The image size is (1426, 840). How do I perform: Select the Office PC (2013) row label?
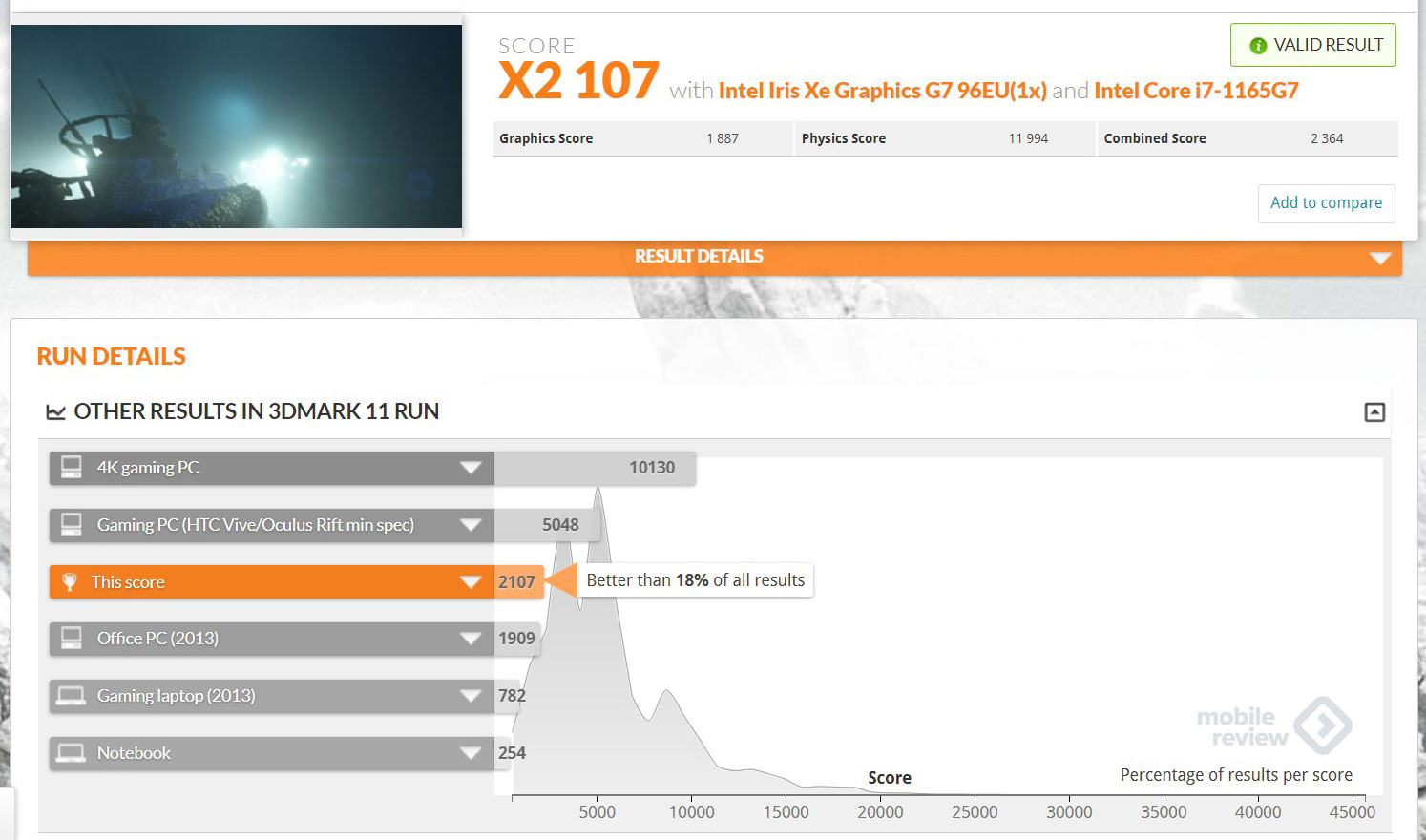coord(157,639)
